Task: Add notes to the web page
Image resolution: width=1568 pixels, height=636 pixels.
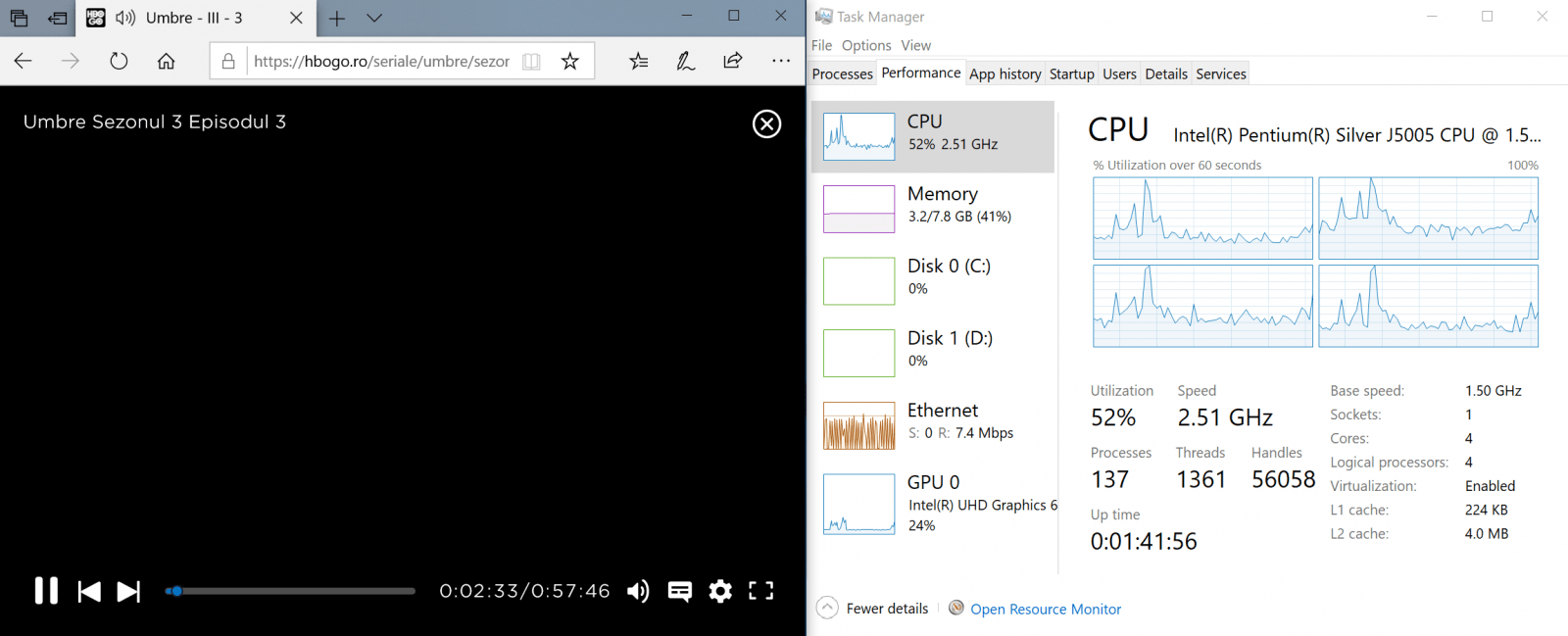Action: pos(686,61)
